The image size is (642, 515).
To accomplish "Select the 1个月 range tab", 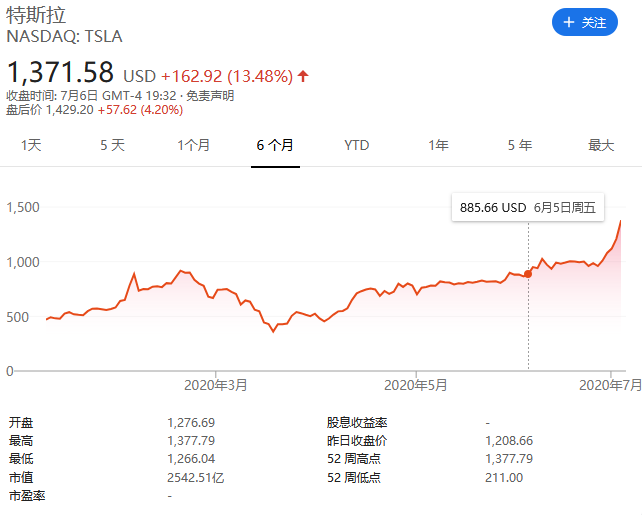I will tap(194, 145).
